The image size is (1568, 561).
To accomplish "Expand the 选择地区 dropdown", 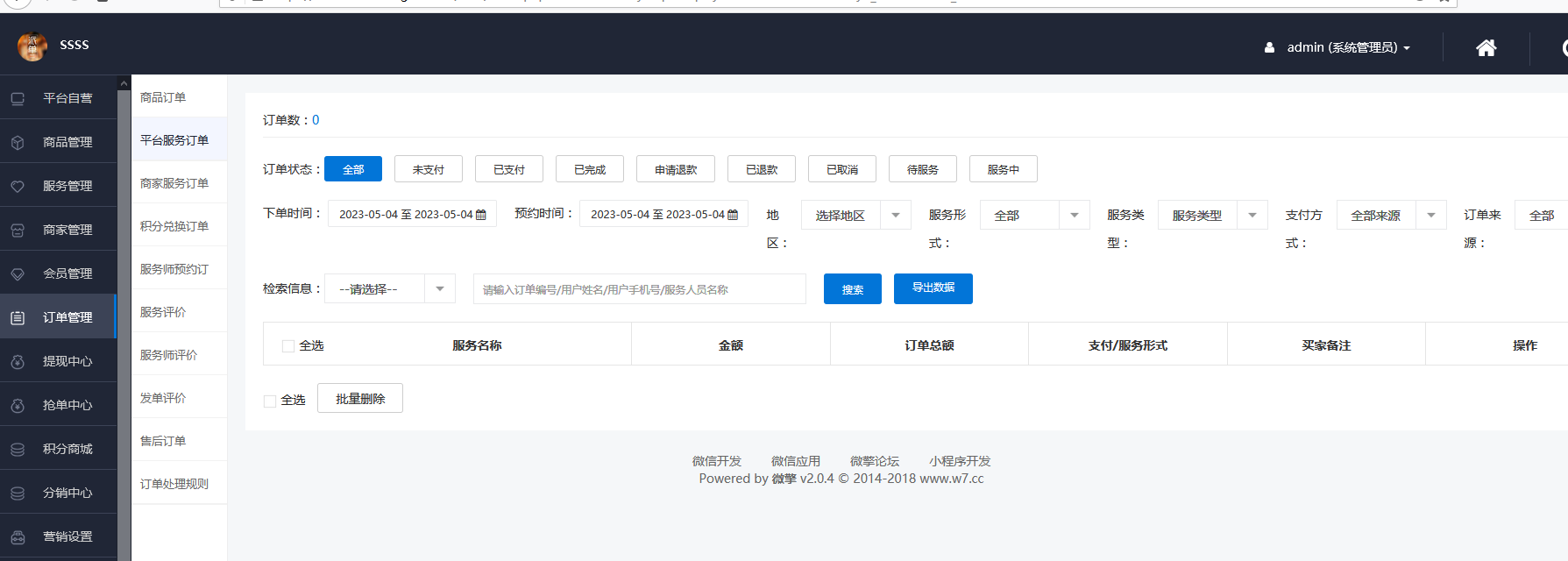I will pos(856,216).
